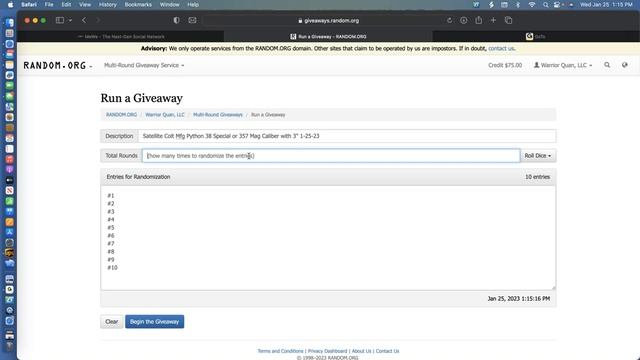Open the View menu
Viewport: 640px width, 360px height.
click(85, 4)
